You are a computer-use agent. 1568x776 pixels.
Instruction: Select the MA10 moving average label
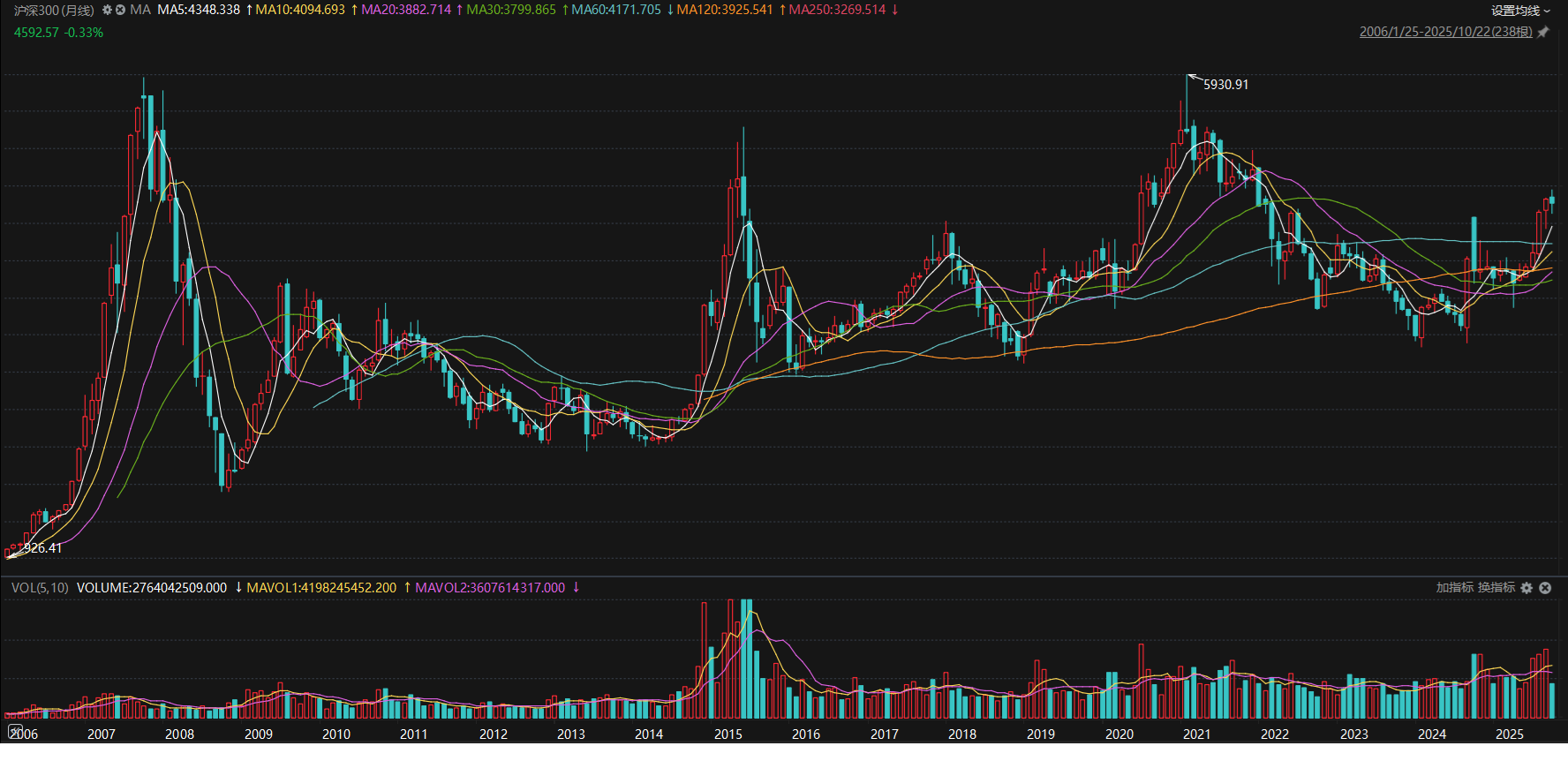click(300, 10)
